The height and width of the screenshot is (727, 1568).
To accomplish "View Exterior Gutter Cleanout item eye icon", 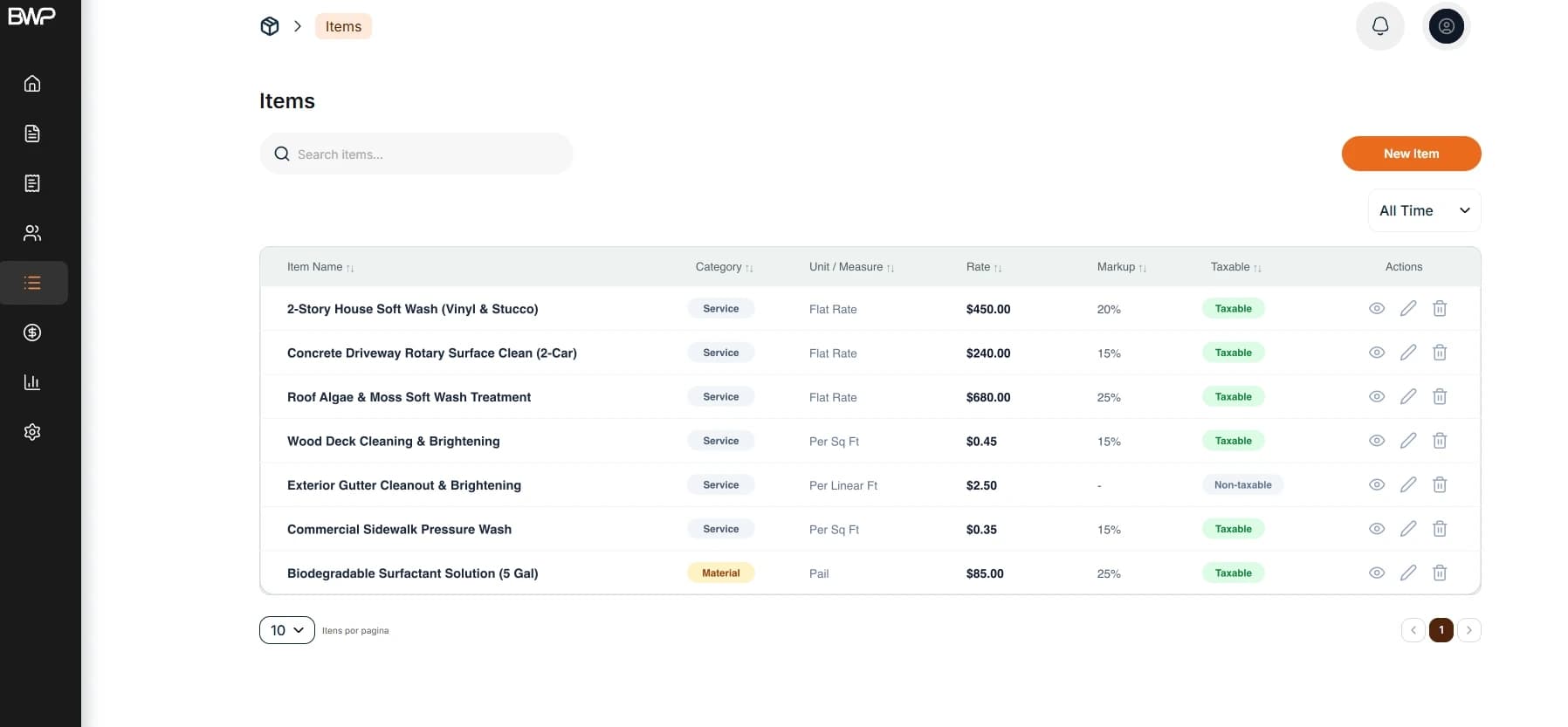I will [1377, 484].
